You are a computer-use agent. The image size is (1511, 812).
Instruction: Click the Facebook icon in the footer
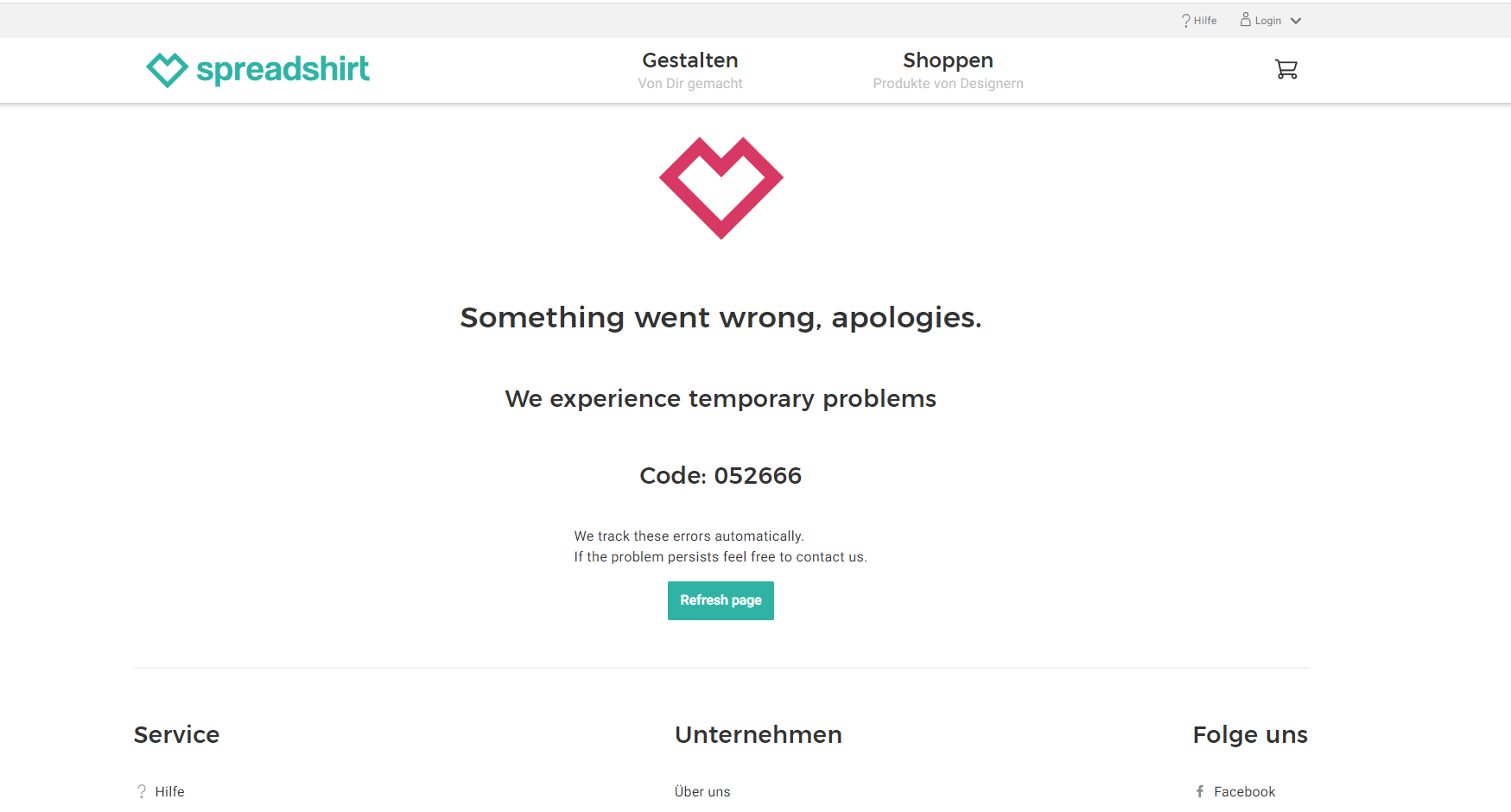(1200, 791)
